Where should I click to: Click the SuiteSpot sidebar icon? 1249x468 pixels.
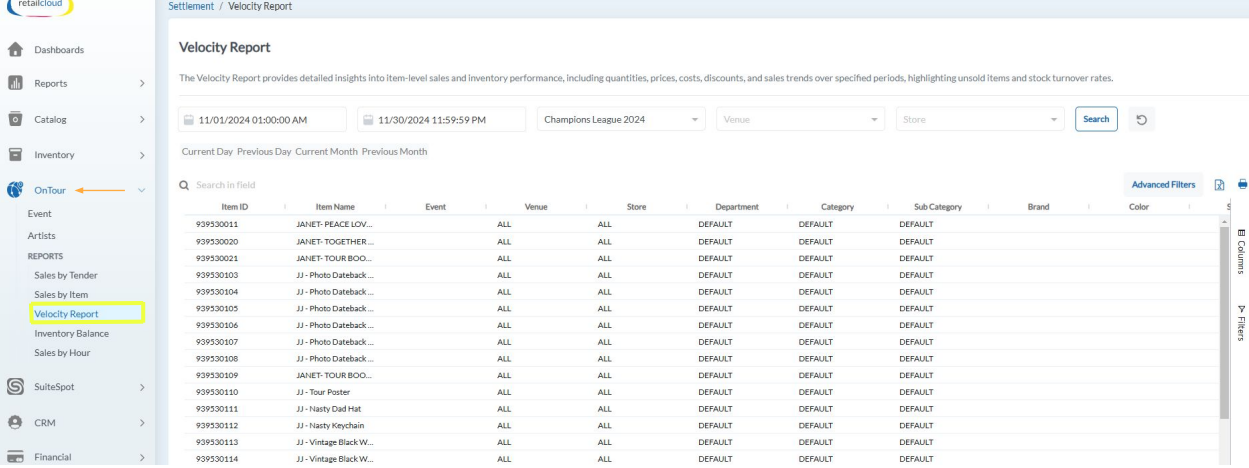click(15, 386)
